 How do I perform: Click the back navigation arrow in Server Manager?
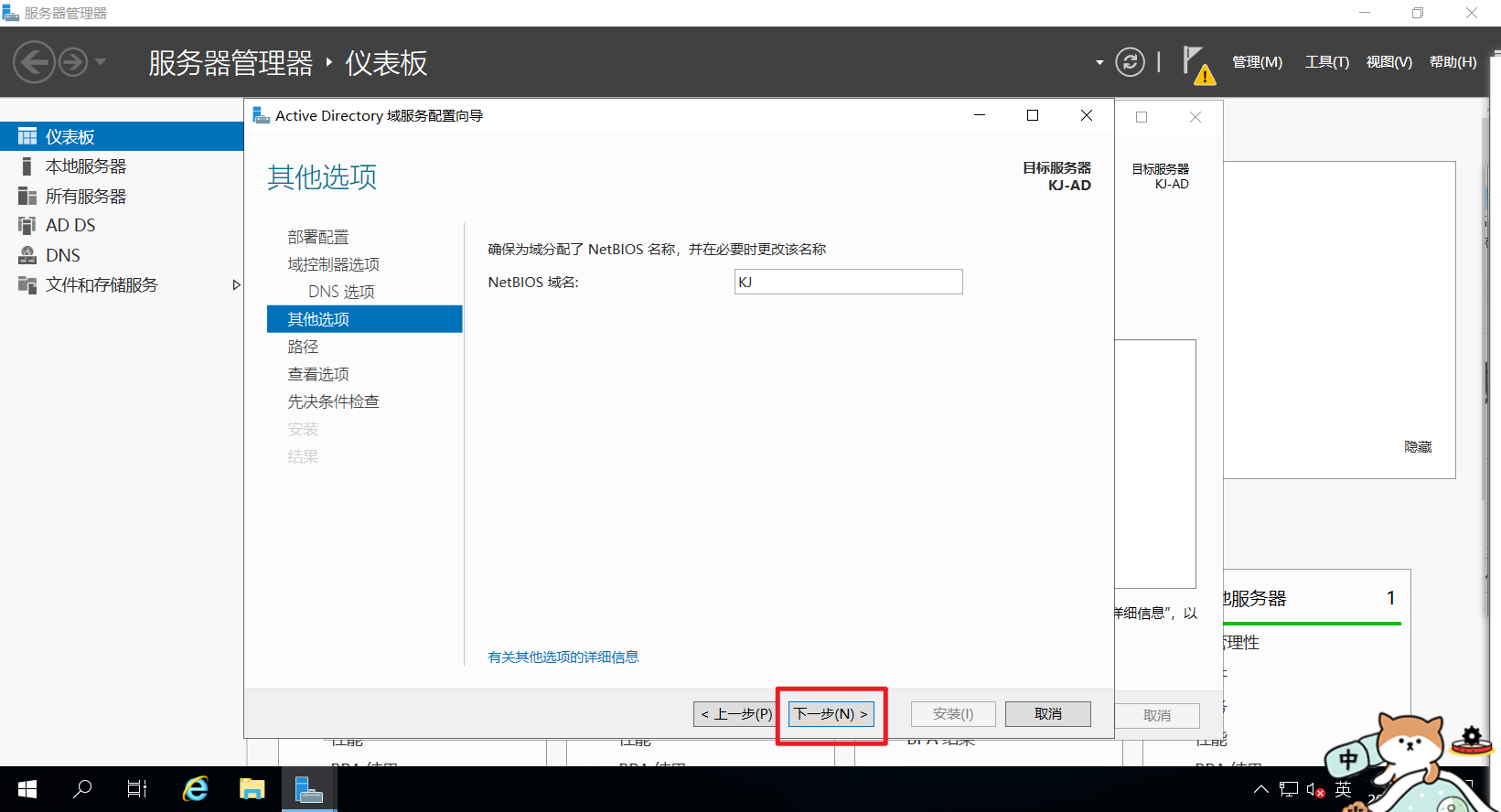[x=34, y=62]
